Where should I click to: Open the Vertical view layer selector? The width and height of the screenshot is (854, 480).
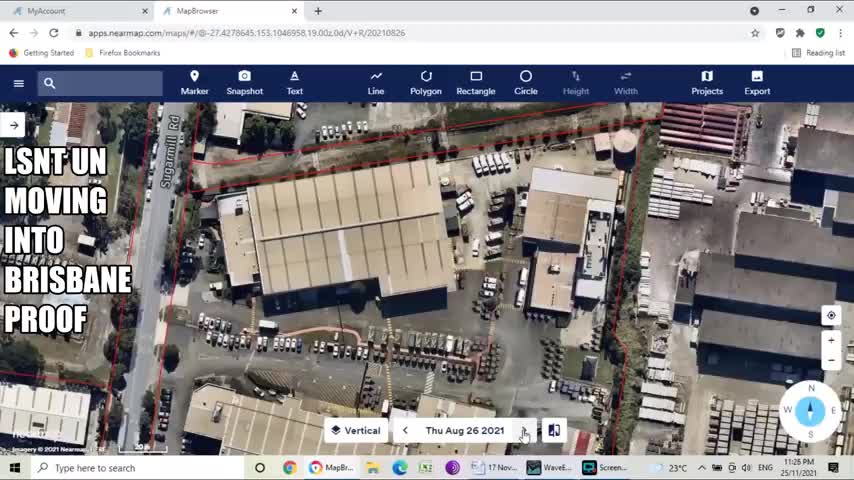coord(356,430)
